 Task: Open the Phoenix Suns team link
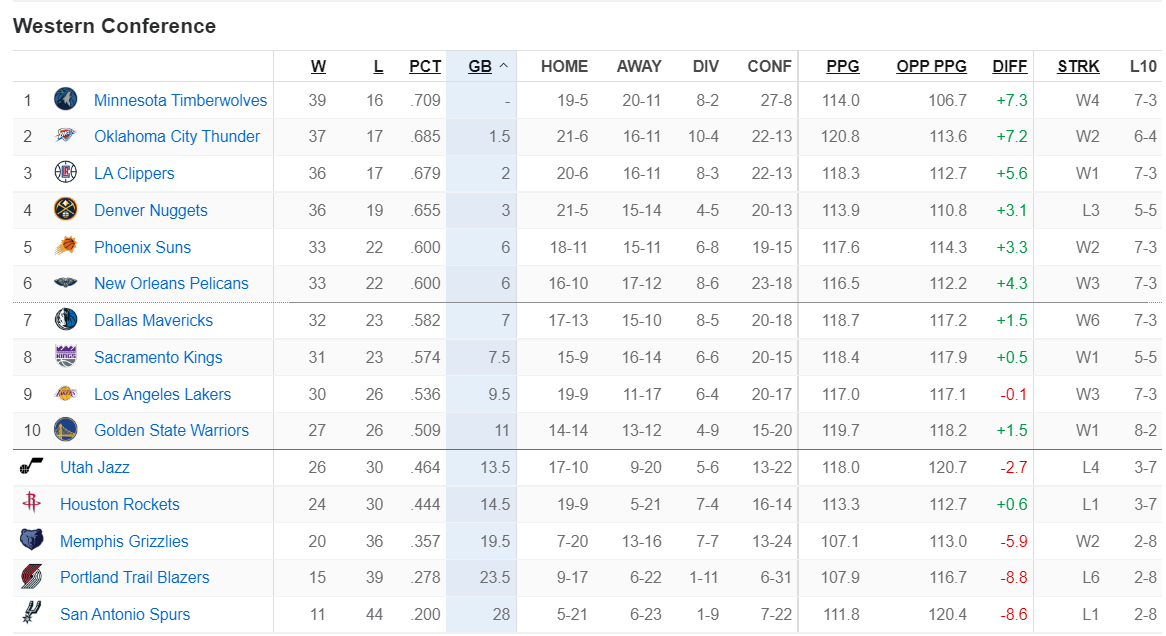point(142,247)
